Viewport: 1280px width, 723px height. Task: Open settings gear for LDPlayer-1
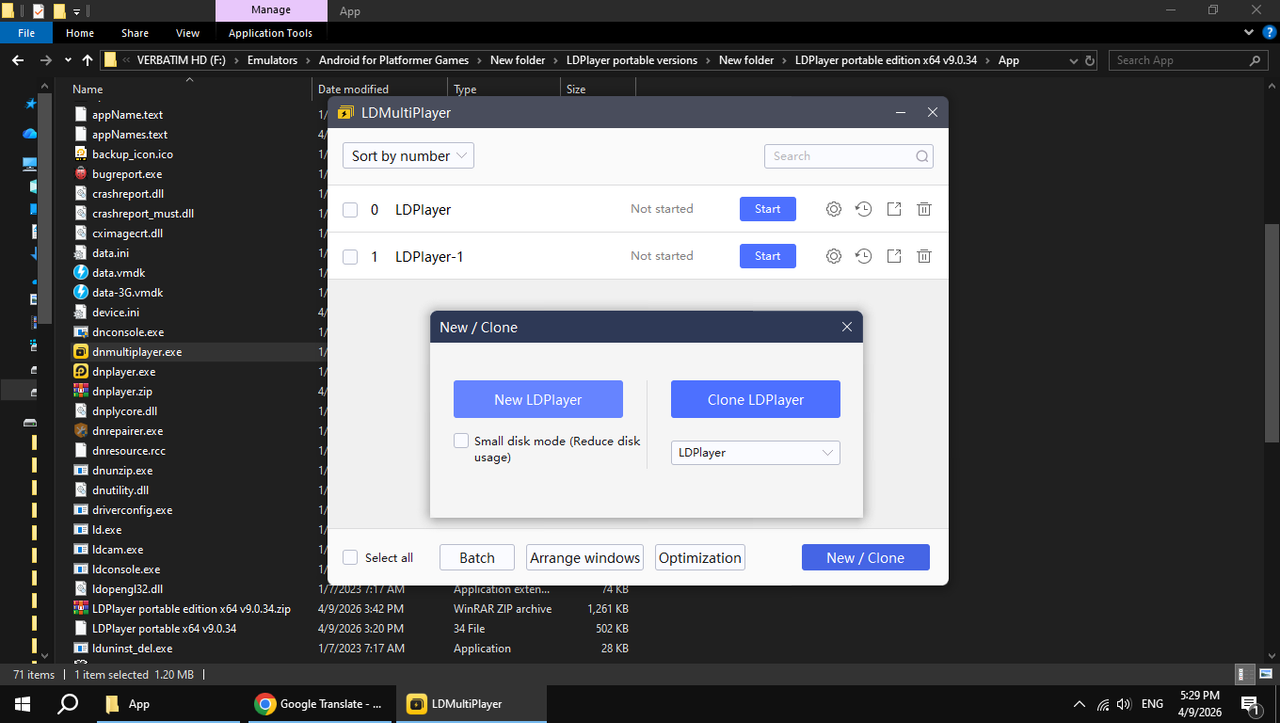tap(833, 256)
